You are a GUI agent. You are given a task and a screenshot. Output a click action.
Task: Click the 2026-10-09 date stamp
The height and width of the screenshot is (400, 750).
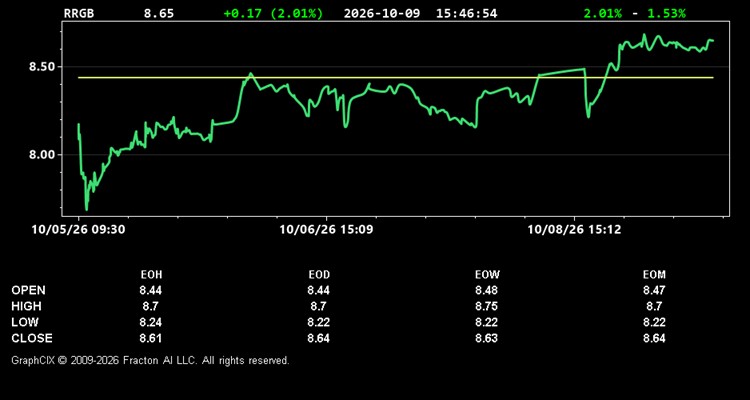[x=382, y=13]
